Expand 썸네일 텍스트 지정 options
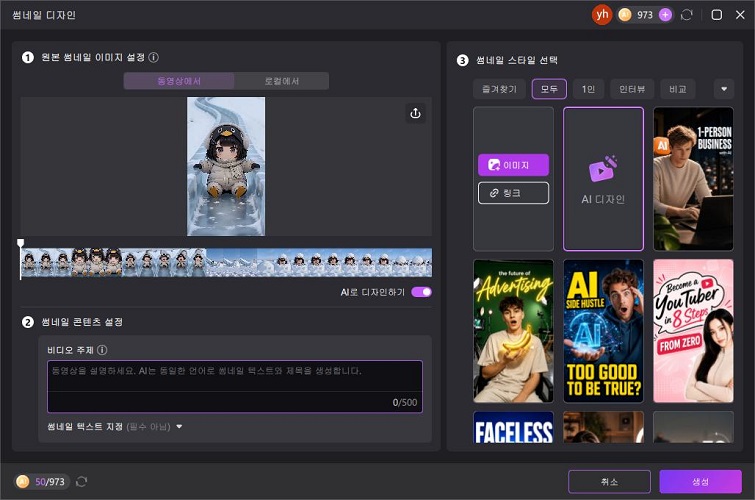The width and height of the screenshot is (755, 500). coord(179,427)
